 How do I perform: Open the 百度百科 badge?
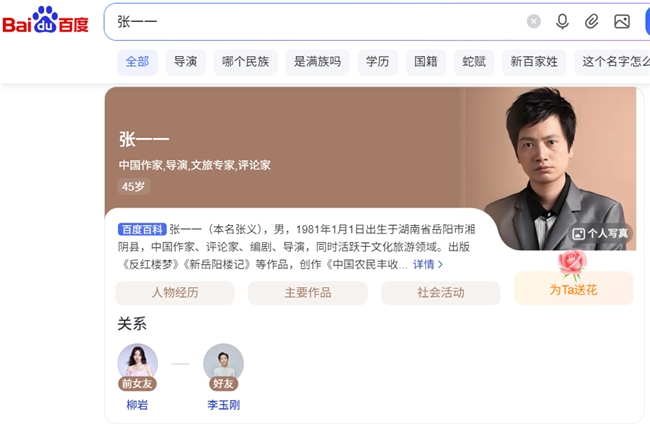pyautogui.click(x=142, y=229)
